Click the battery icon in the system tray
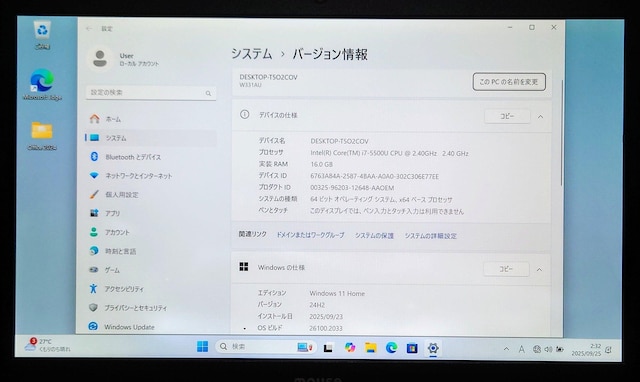This screenshot has height=382, width=640. tap(560, 349)
